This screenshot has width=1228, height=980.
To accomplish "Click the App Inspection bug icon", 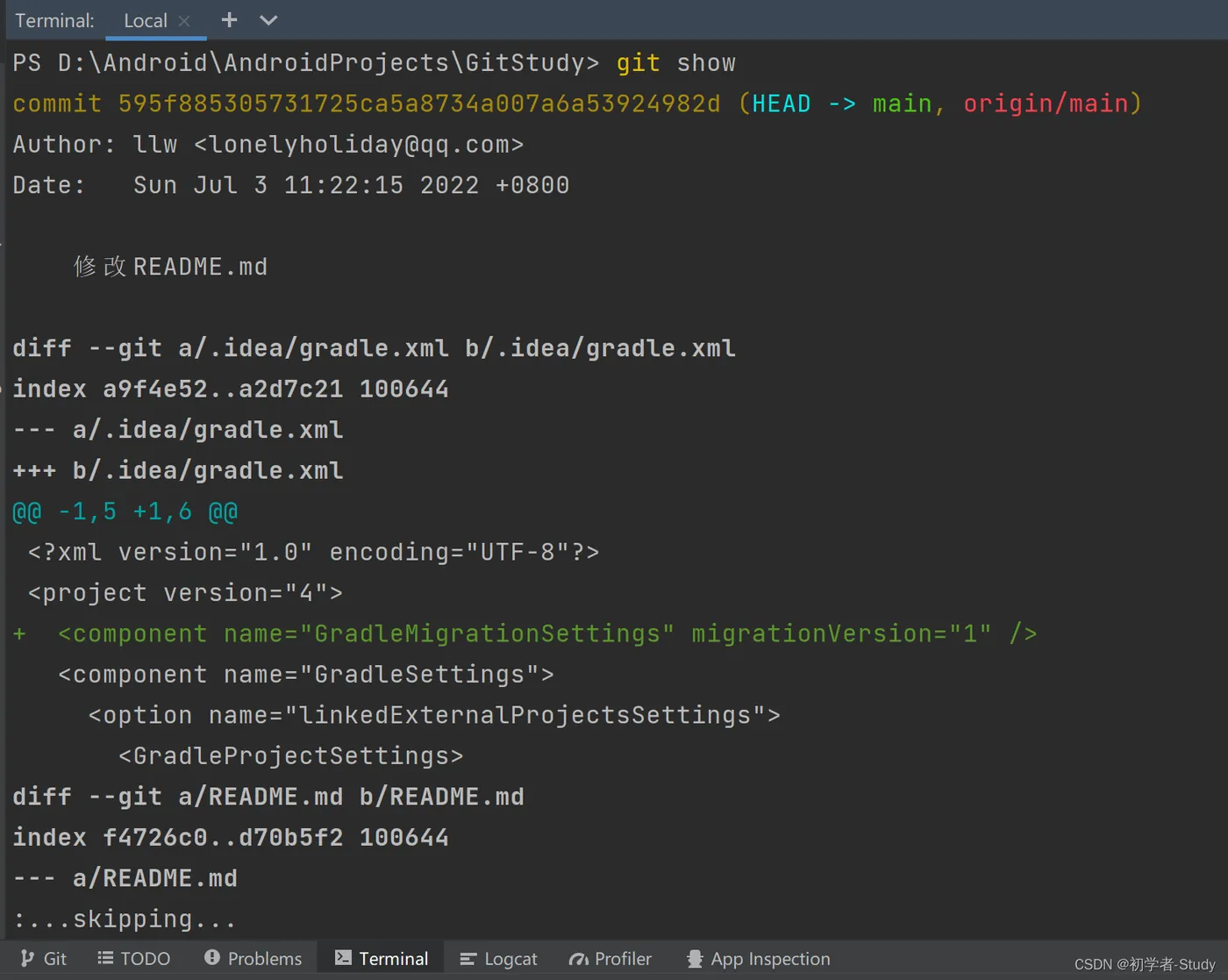I will click(x=695, y=959).
